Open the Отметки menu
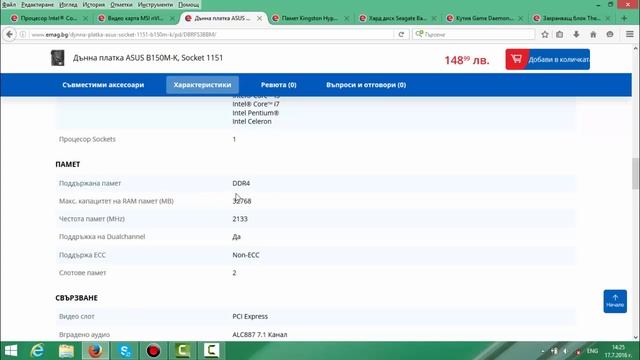Viewport: 640px width, 360px height. pos(121,5)
